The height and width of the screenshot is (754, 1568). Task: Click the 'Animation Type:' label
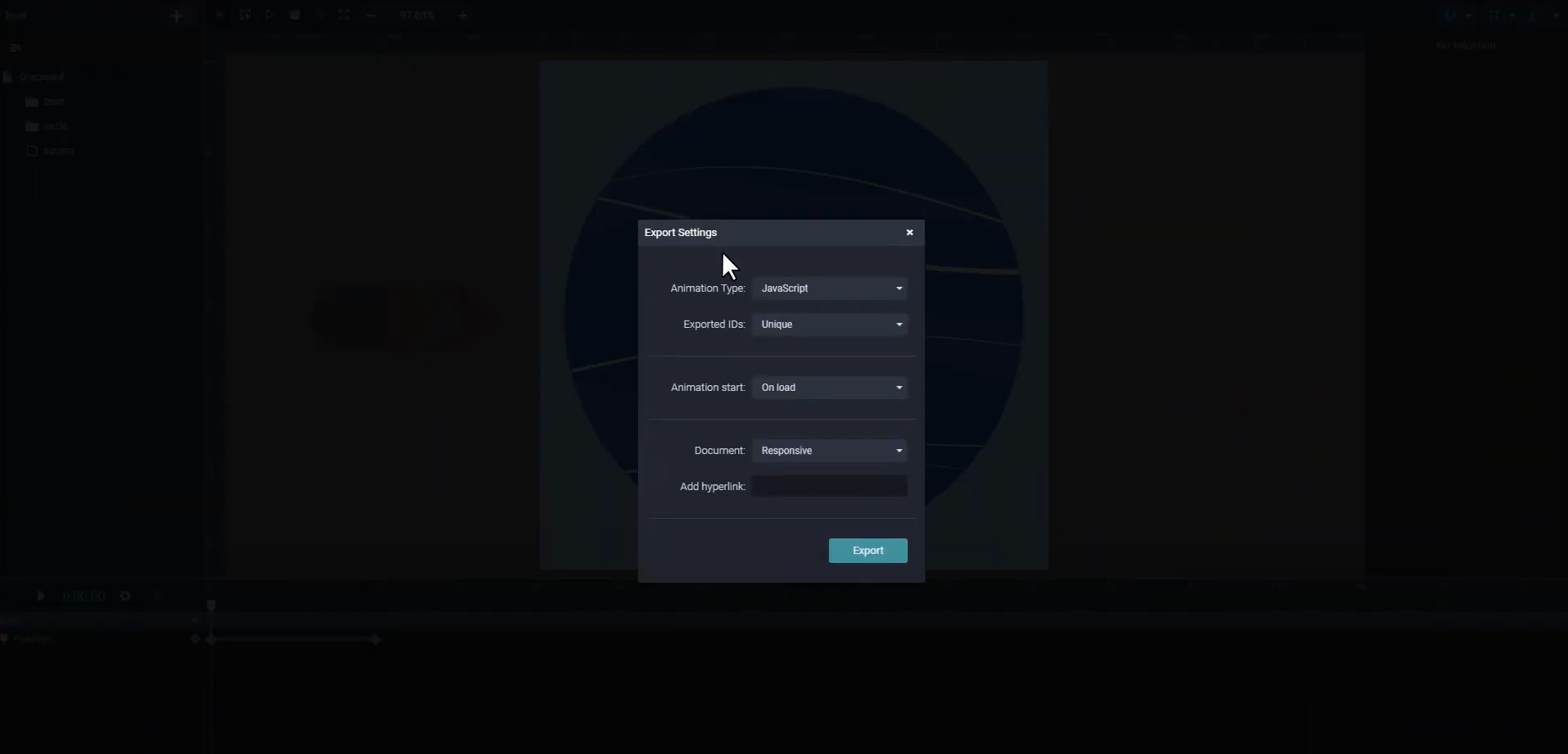(x=708, y=288)
